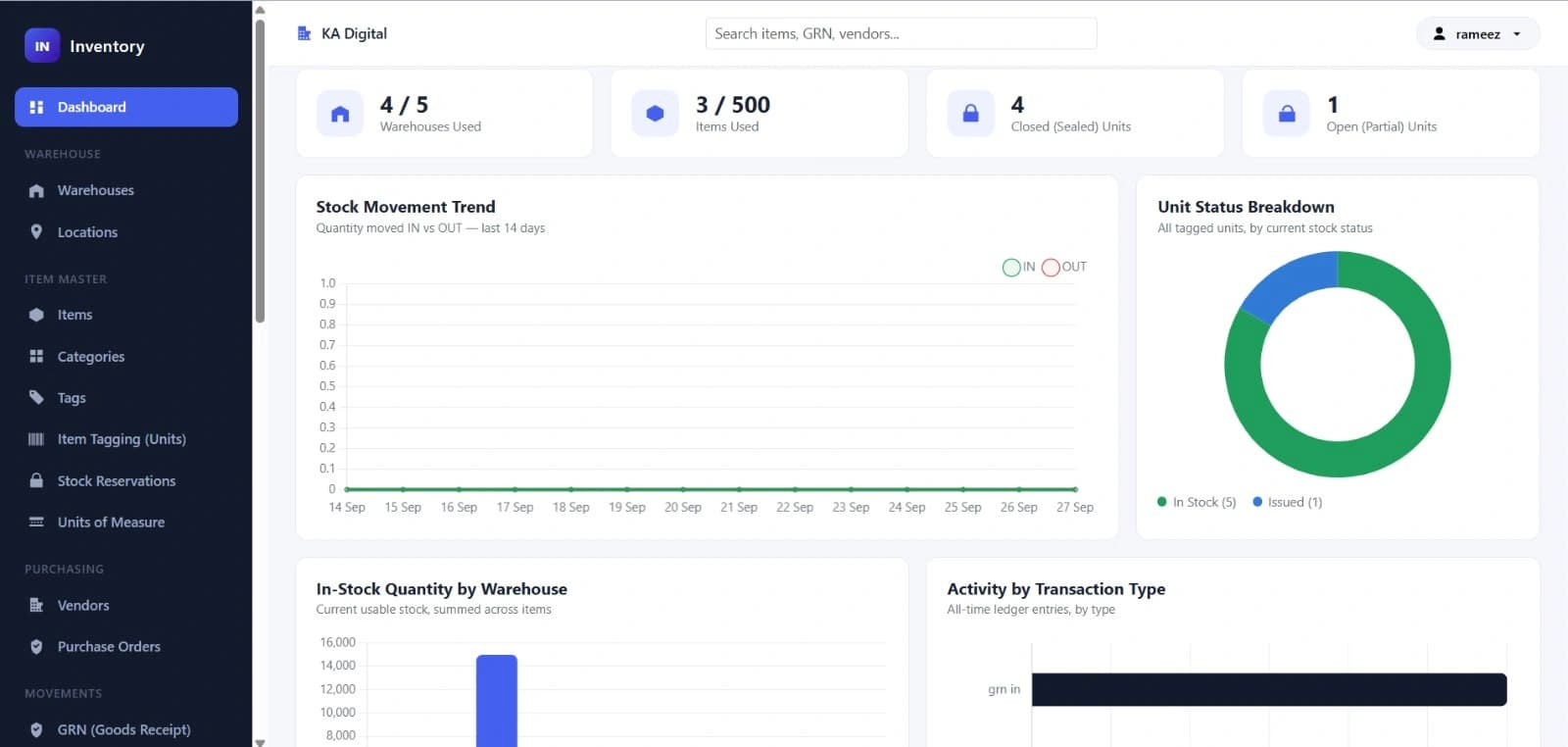The width and height of the screenshot is (1568, 747).
Task: Click the Closed (Sealed) Units lock icon
Action: point(971,114)
